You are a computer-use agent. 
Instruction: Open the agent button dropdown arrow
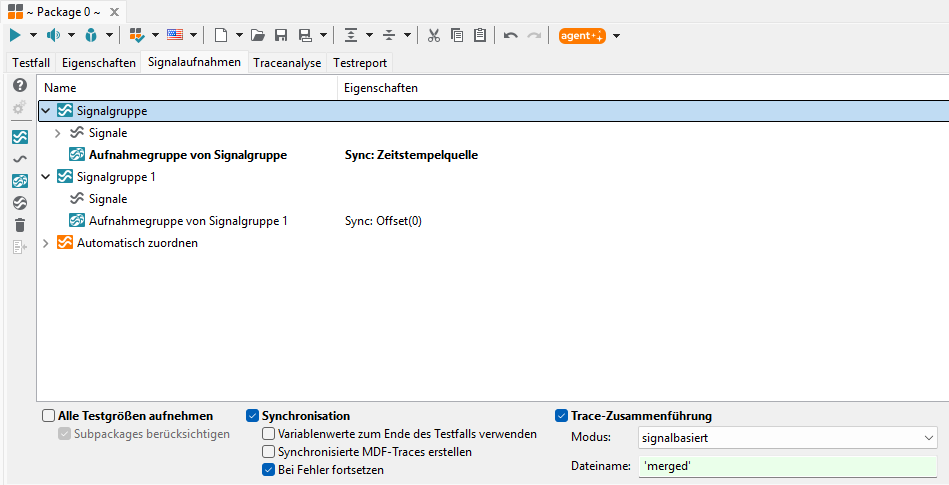(616, 36)
